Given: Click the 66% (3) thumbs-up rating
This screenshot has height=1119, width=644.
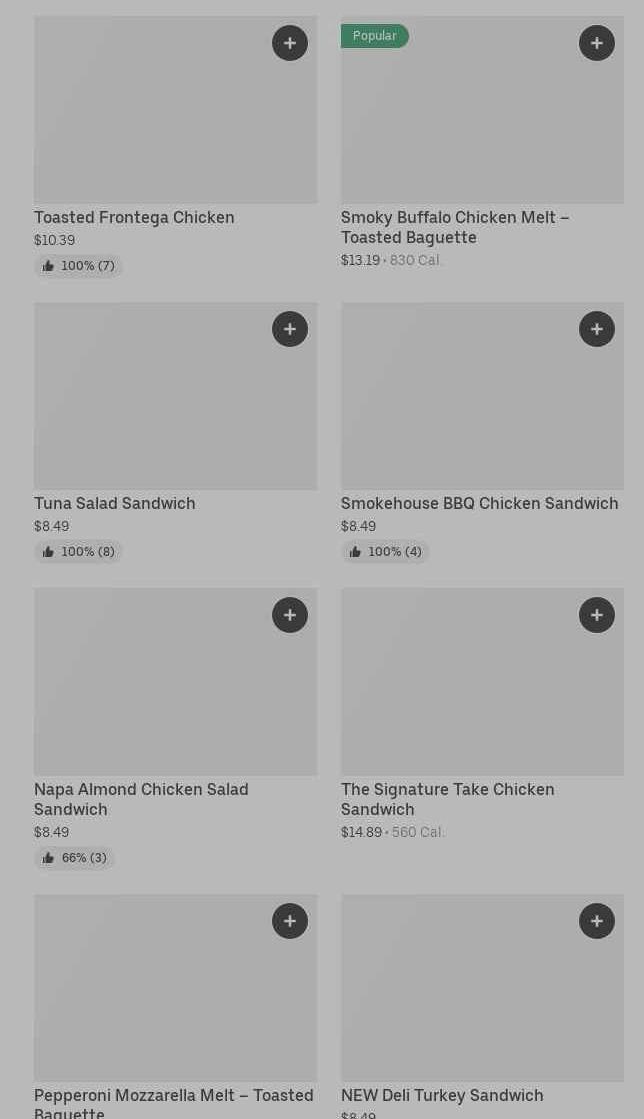Looking at the screenshot, I should pyautogui.click(x=75, y=858).
